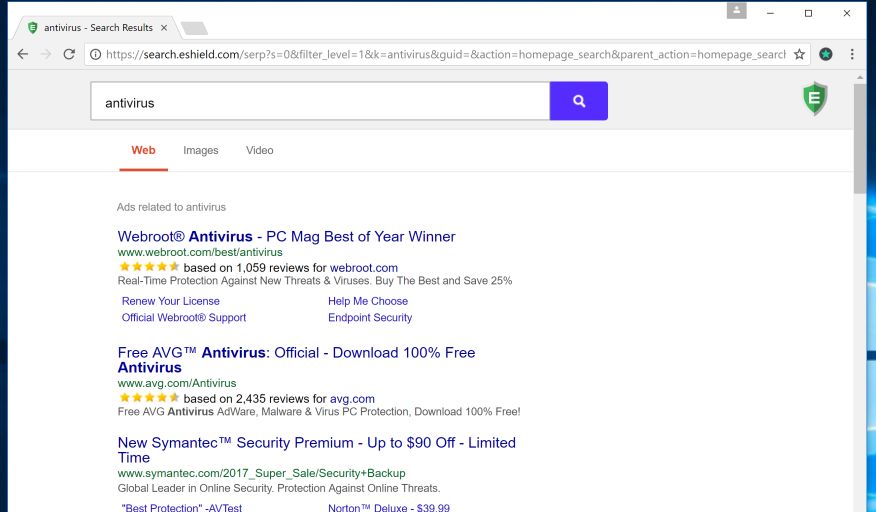
Task: Click the green eShield logo
Action: (815, 98)
